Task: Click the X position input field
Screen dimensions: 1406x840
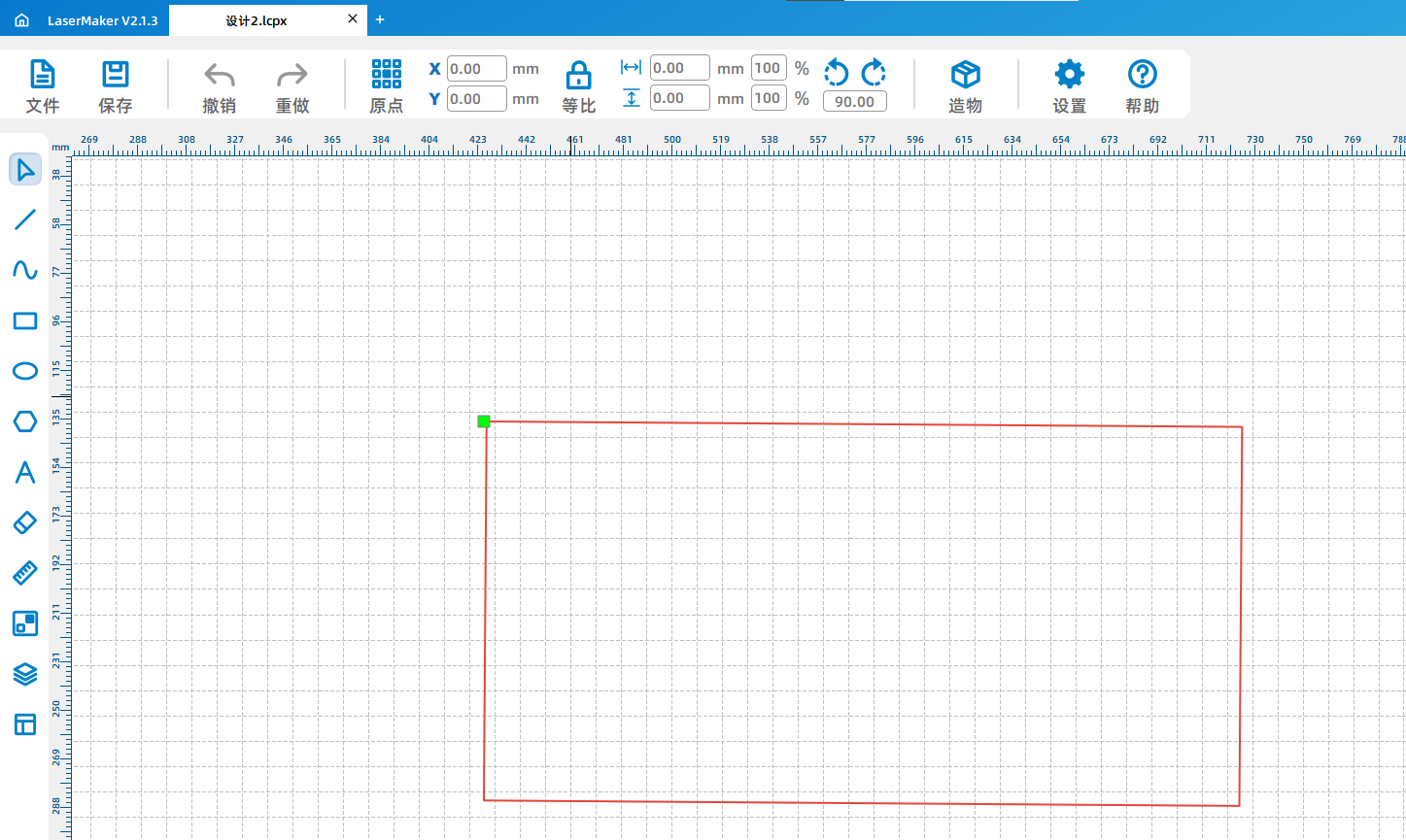Action: (x=476, y=69)
